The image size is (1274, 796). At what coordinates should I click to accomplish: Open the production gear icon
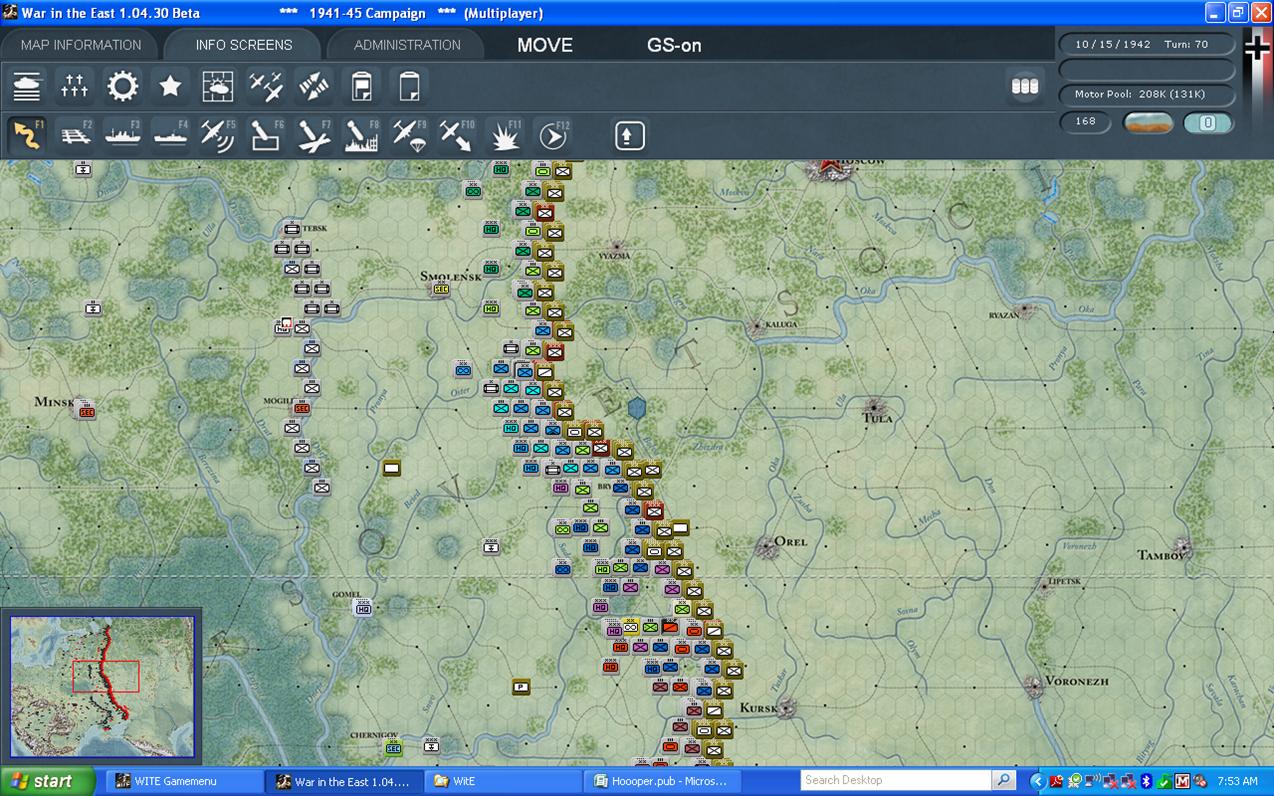123,87
